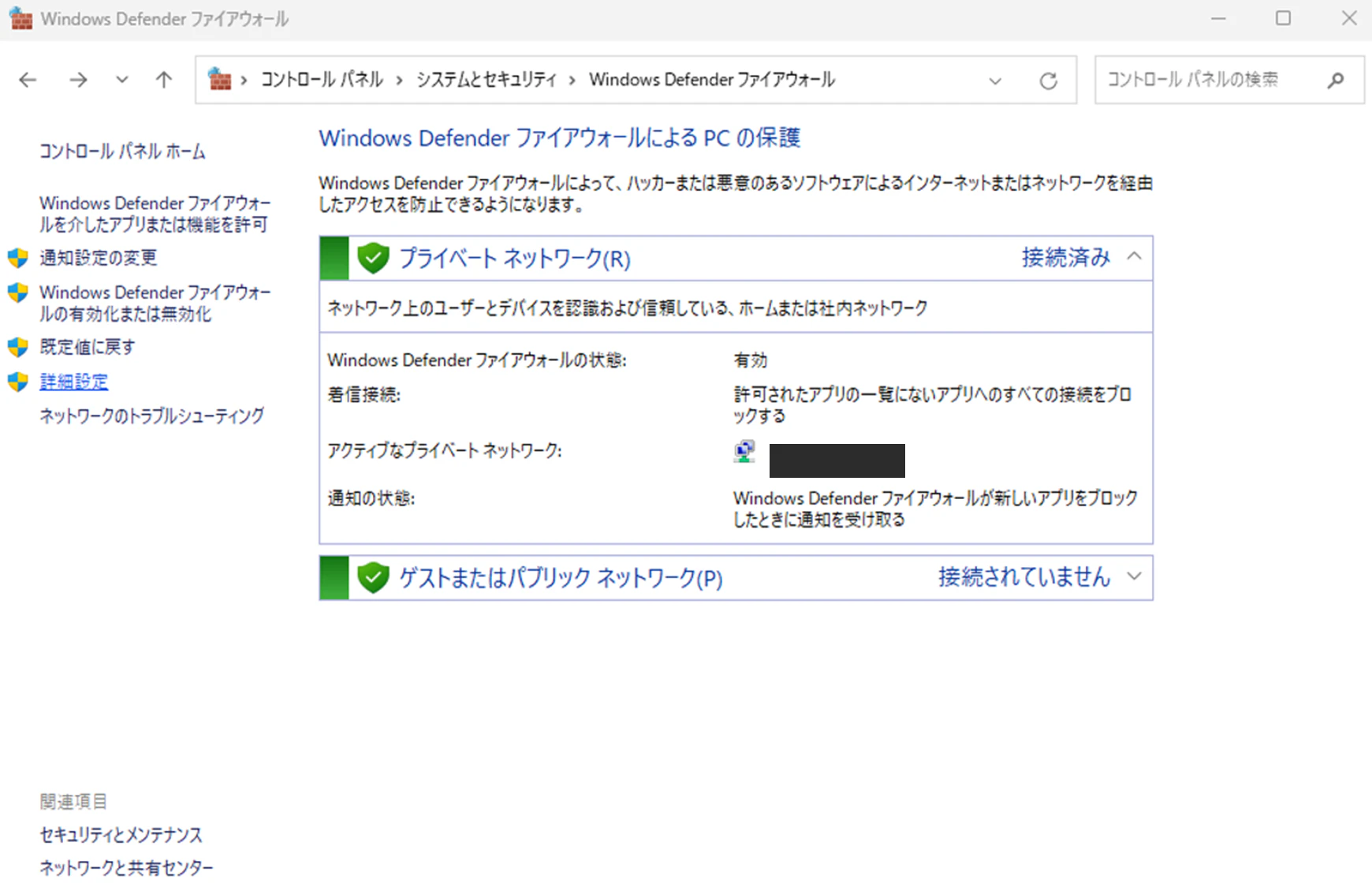Click the アクティブなプライベート ネットワーク: label
This screenshot has width=1372, height=887.
click(445, 451)
